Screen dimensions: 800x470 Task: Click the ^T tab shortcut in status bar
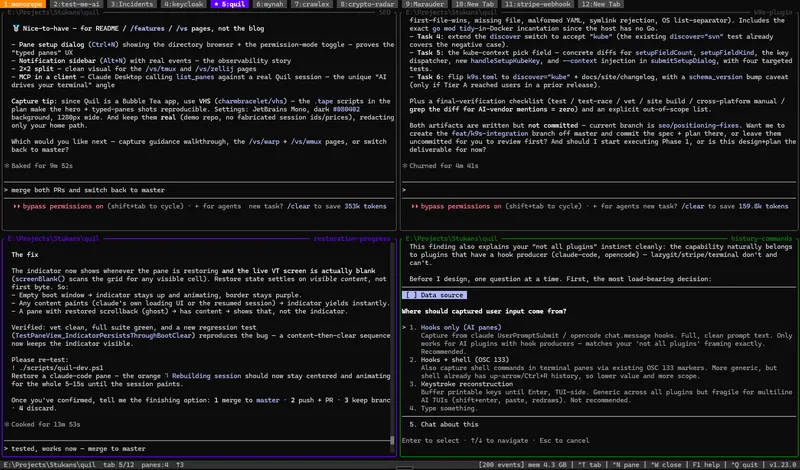tap(589, 465)
